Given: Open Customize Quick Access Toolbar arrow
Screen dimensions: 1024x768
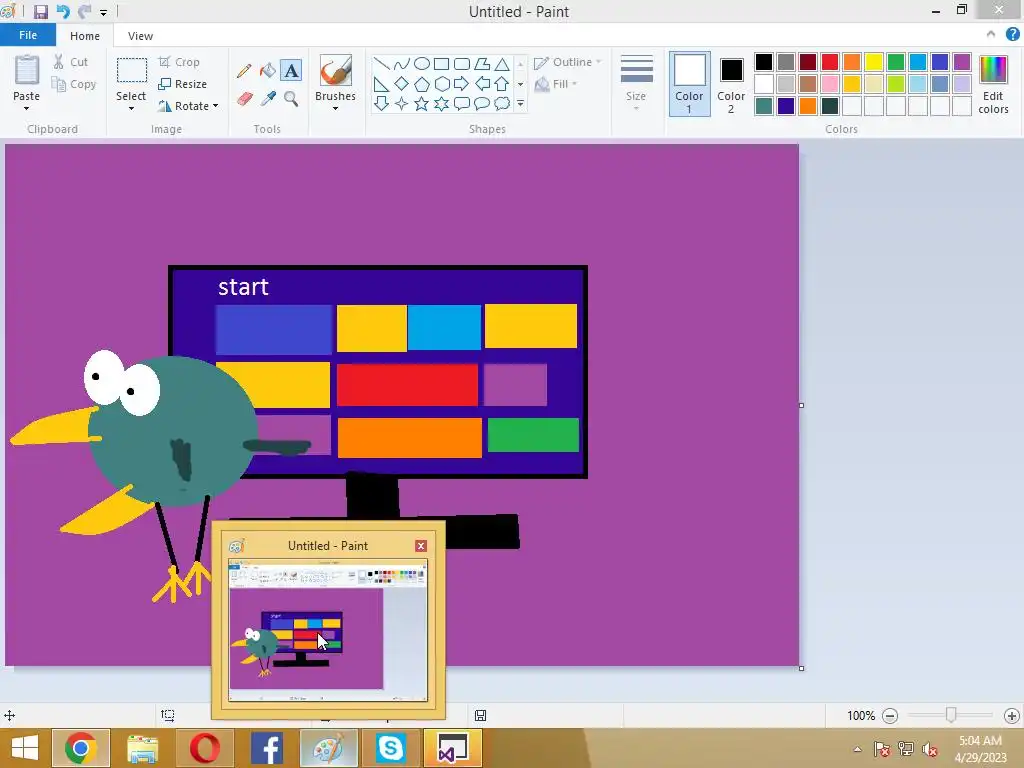Looking at the screenshot, I should 103,12.
